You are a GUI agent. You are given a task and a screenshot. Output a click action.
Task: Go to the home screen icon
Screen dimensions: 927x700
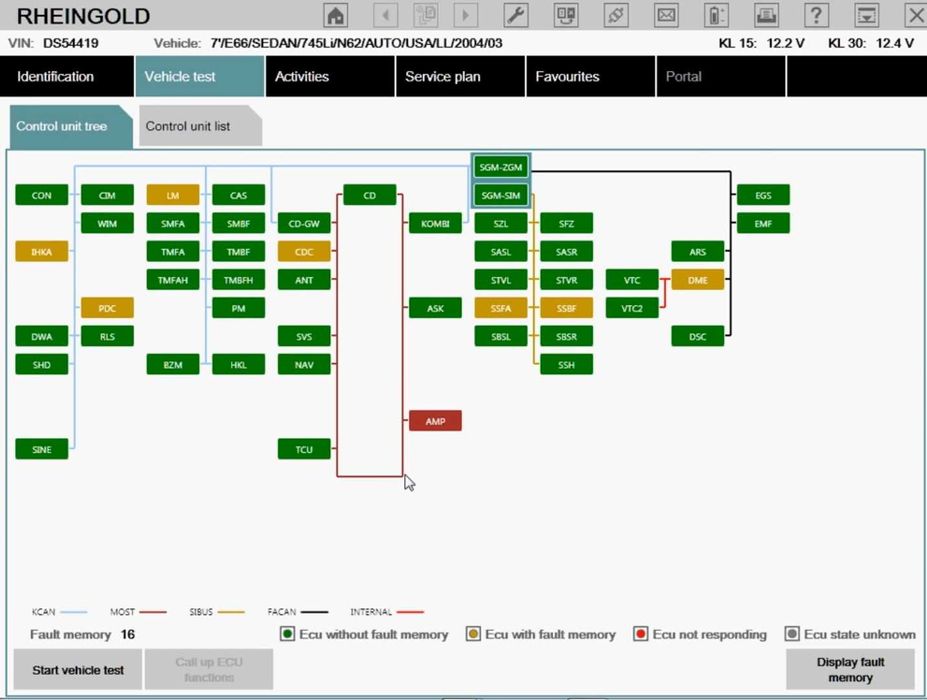[335, 15]
